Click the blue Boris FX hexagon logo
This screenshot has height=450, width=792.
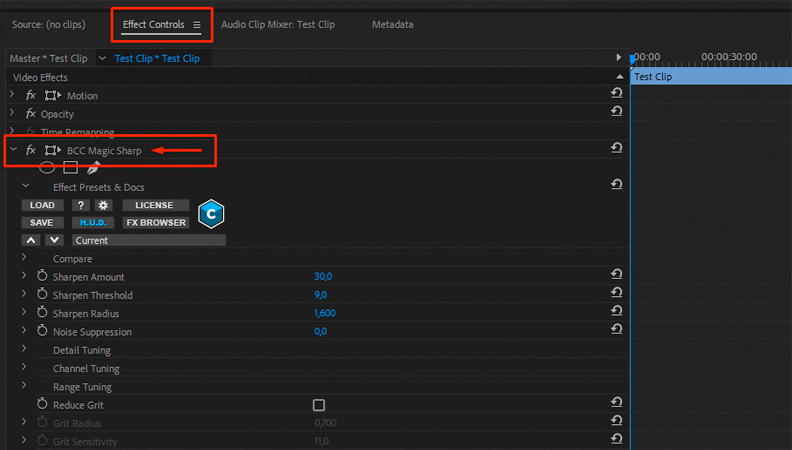click(211, 213)
